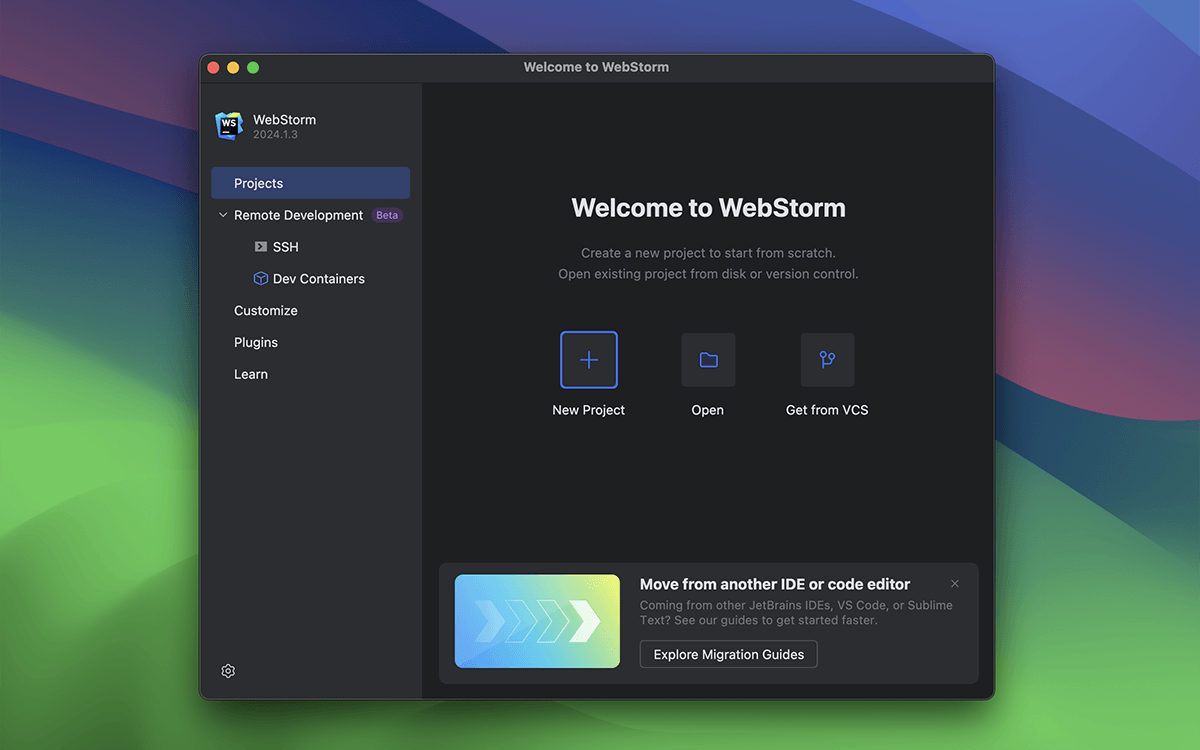The width and height of the screenshot is (1200, 750).
Task: Minimize window with yellow button
Action: click(x=233, y=67)
